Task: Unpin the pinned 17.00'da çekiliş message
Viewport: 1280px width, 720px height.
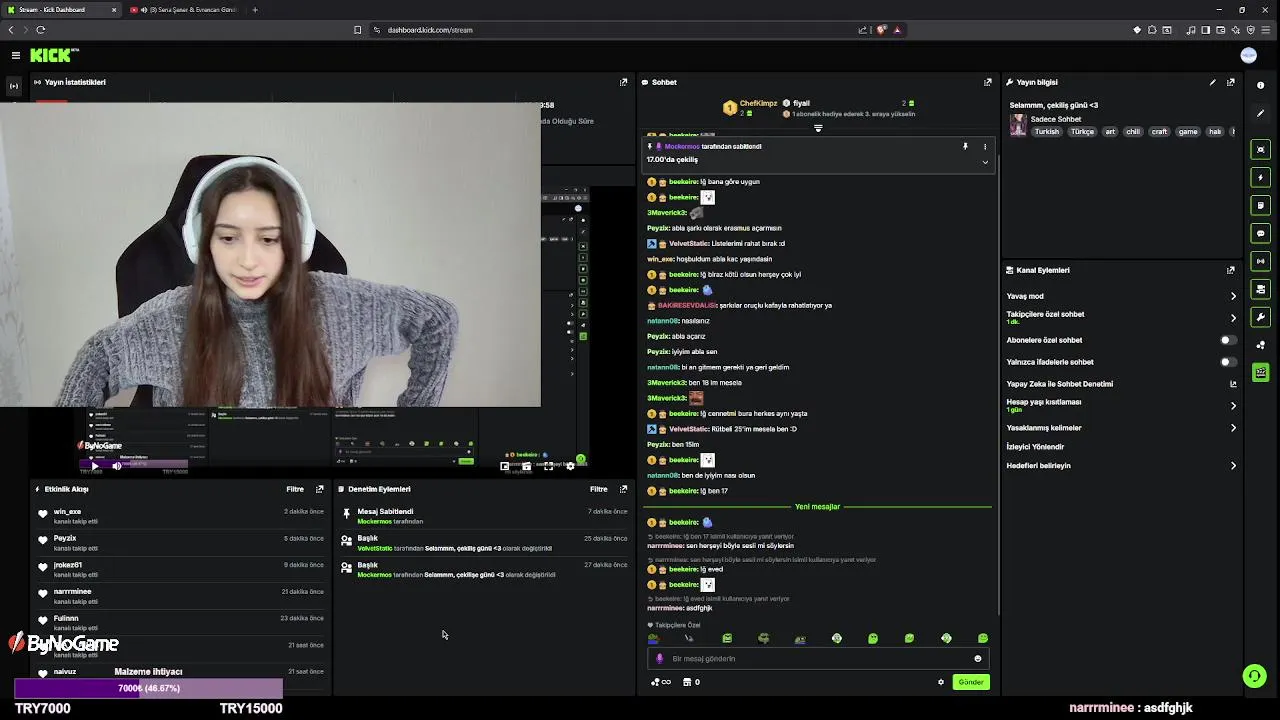Action: pyautogui.click(x=965, y=147)
